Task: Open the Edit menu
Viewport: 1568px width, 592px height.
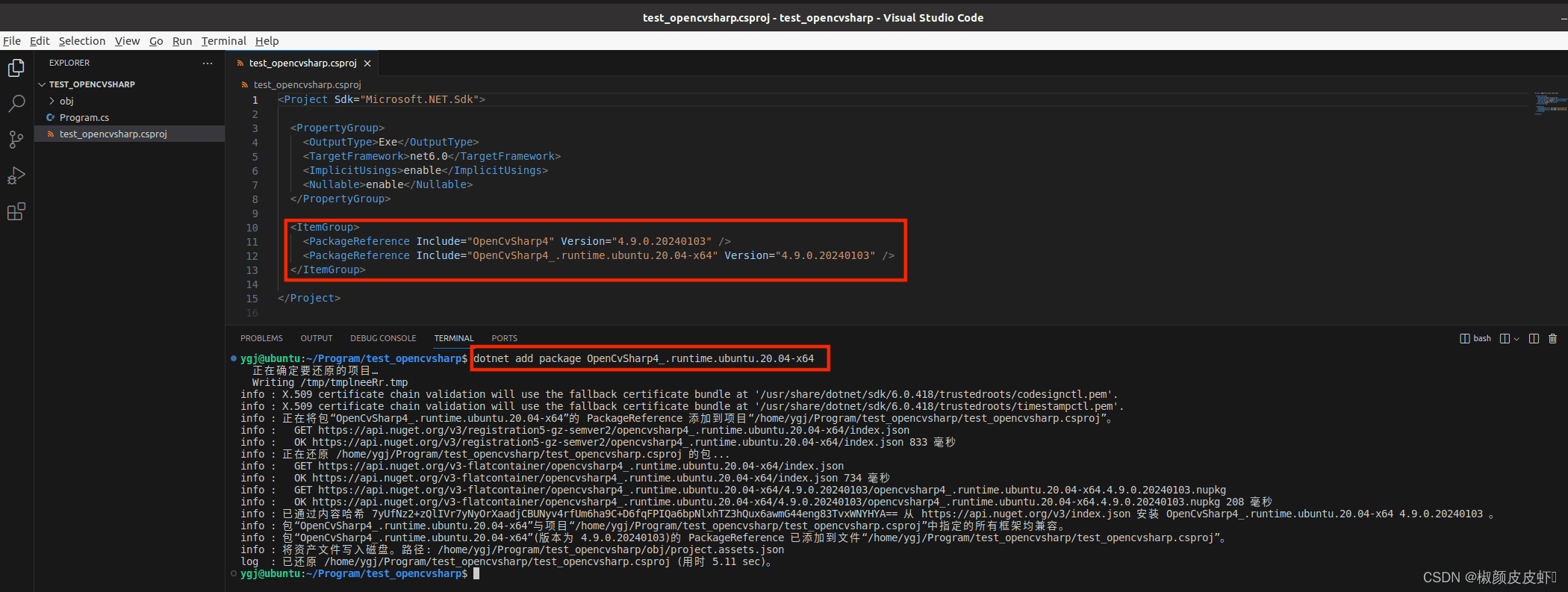Action: [x=40, y=41]
